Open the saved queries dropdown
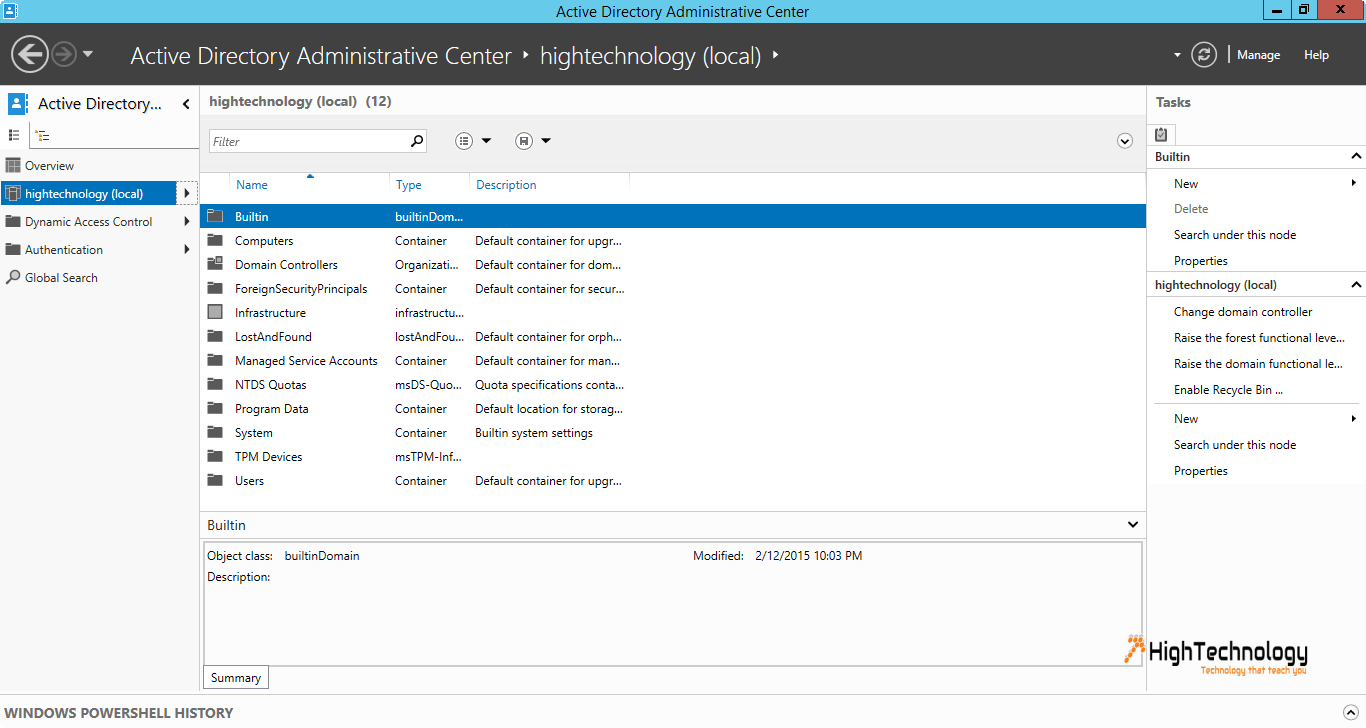Screen dimensions: 1366x728 534,141
